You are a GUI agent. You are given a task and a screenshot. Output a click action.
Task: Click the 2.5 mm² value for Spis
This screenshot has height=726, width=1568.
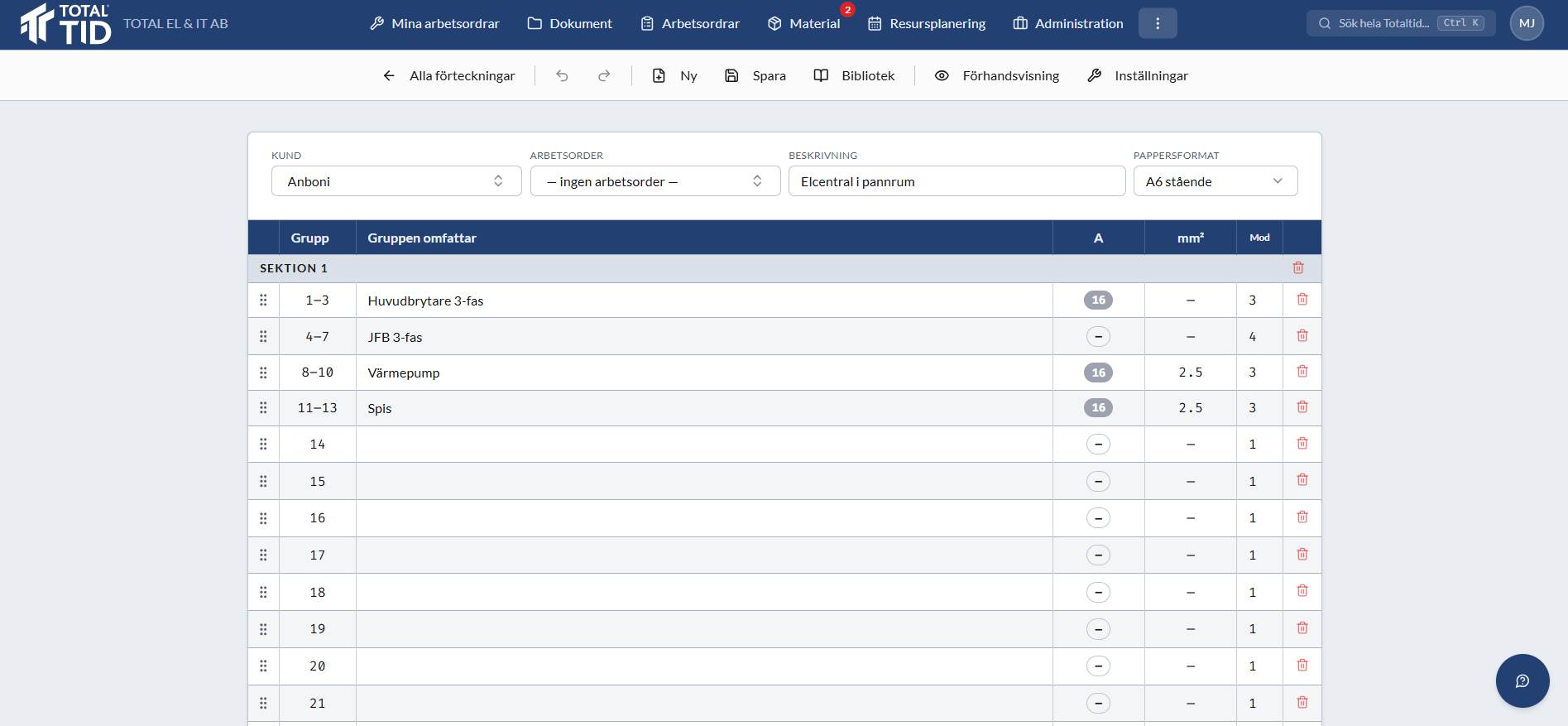[1191, 408]
